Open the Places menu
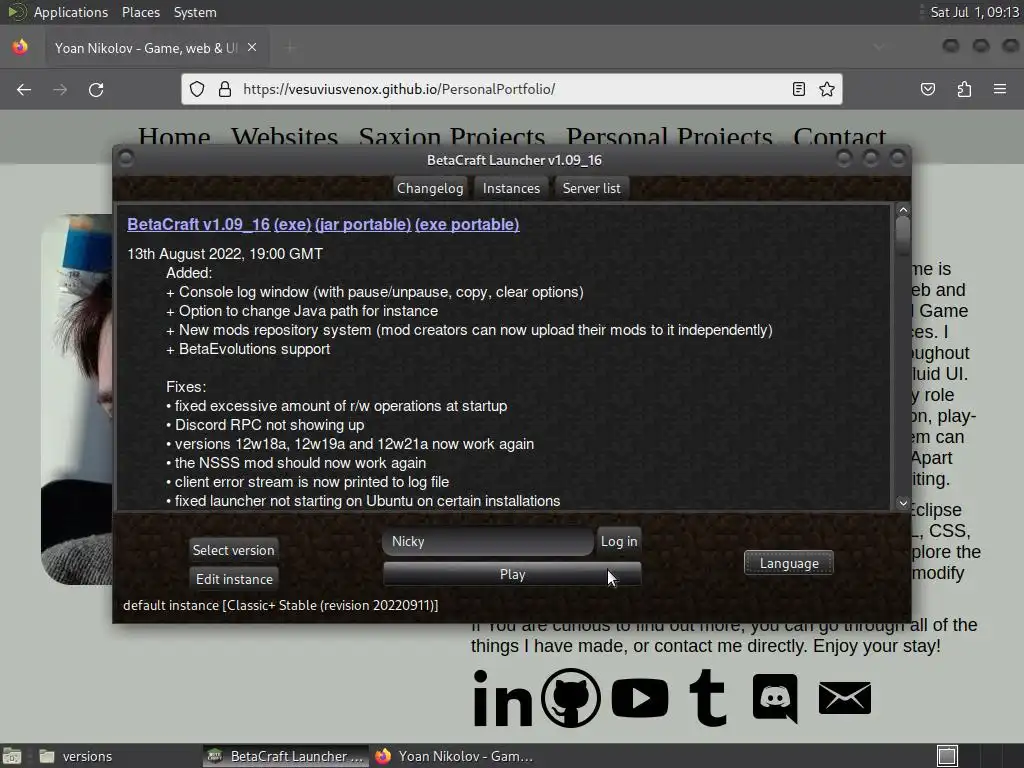1024x768 pixels. (140, 12)
